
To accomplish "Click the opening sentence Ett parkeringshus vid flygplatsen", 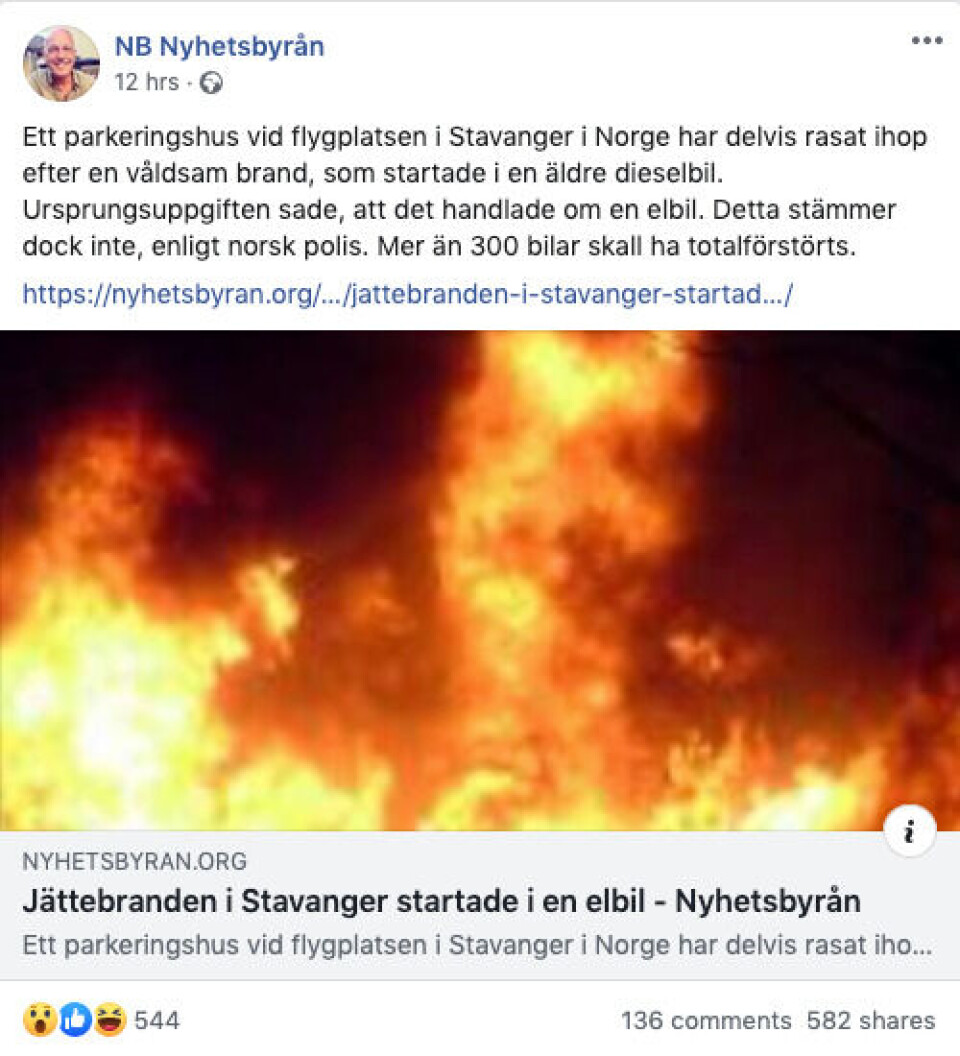I will click(474, 156).
